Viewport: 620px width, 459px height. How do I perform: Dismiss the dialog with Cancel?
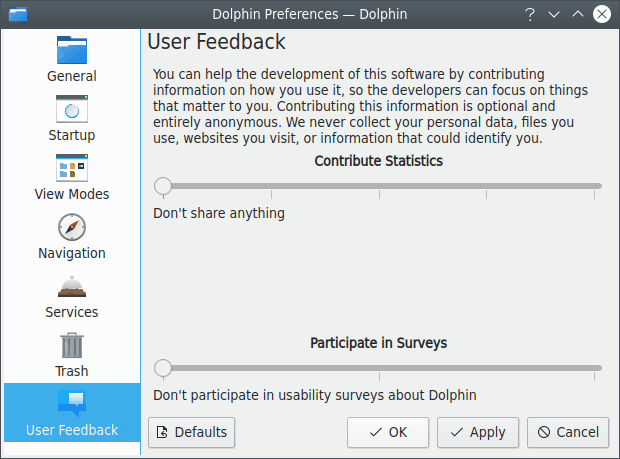(567, 432)
